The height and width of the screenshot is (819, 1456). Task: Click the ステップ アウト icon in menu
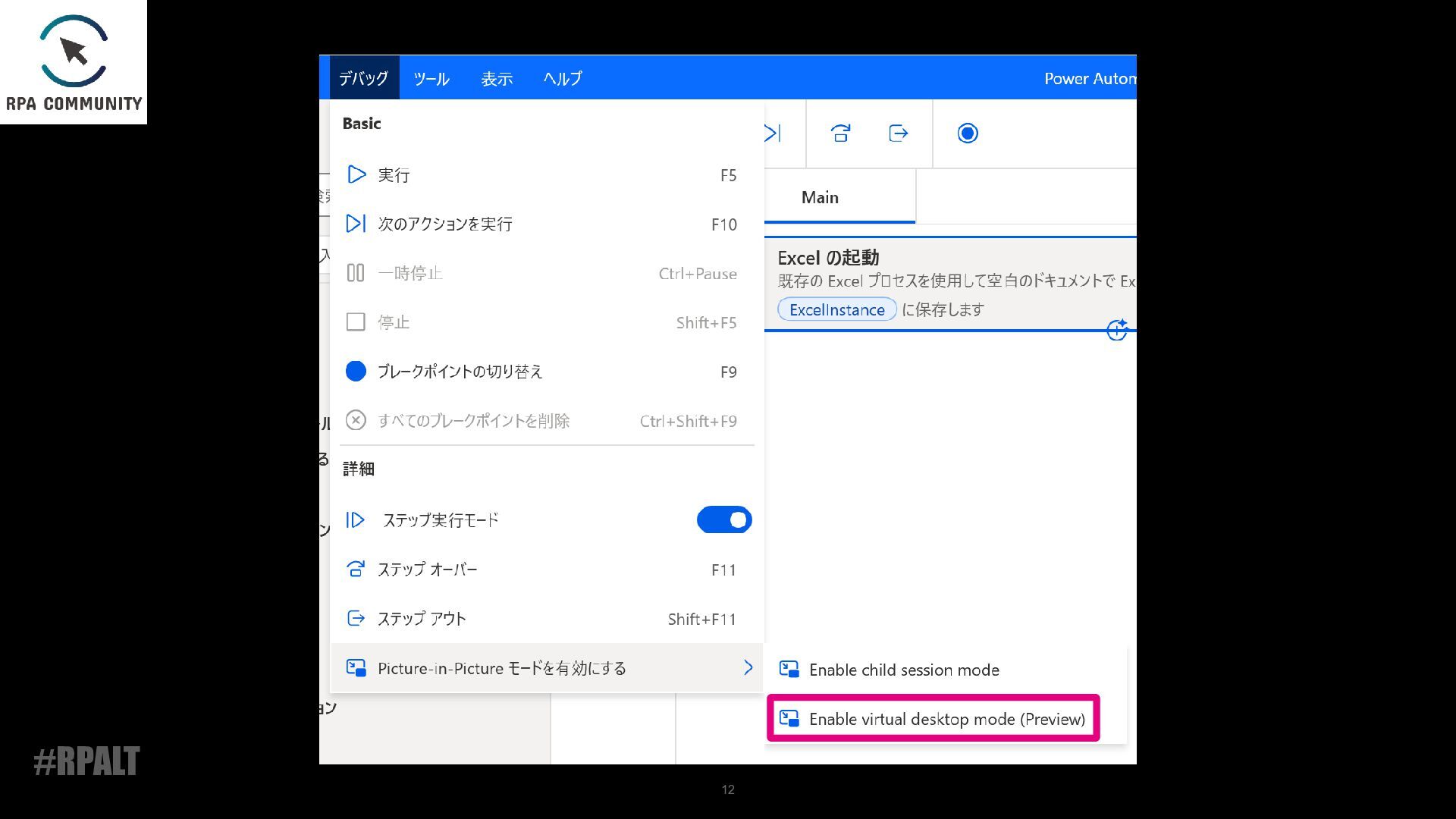tap(355, 619)
